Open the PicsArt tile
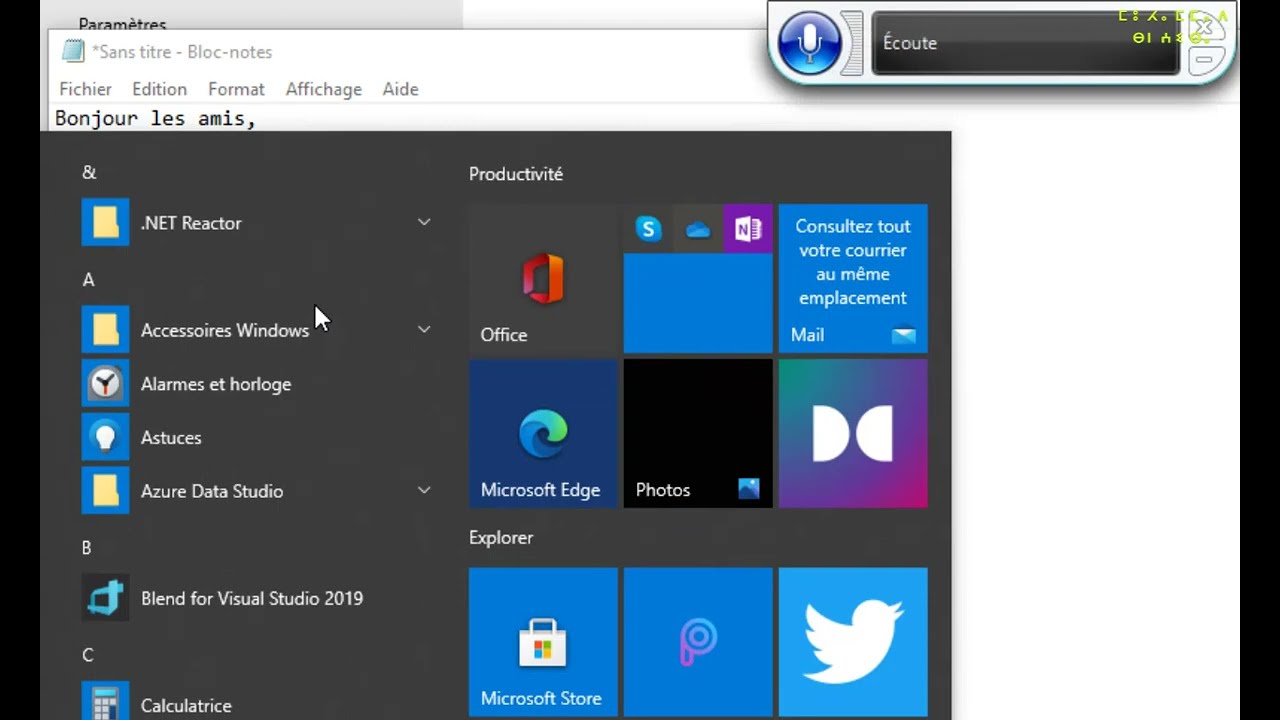Viewport: 1280px width, 720px height. click(698, 642)
